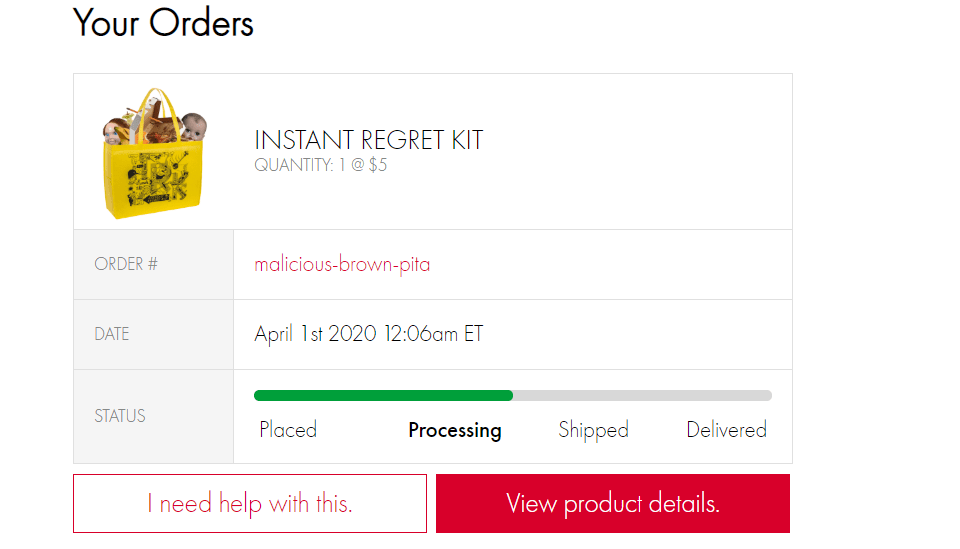The image size is (960, 549).
Task: Open the malicious-brown-pita order link
Action: [x=342, y=265]
